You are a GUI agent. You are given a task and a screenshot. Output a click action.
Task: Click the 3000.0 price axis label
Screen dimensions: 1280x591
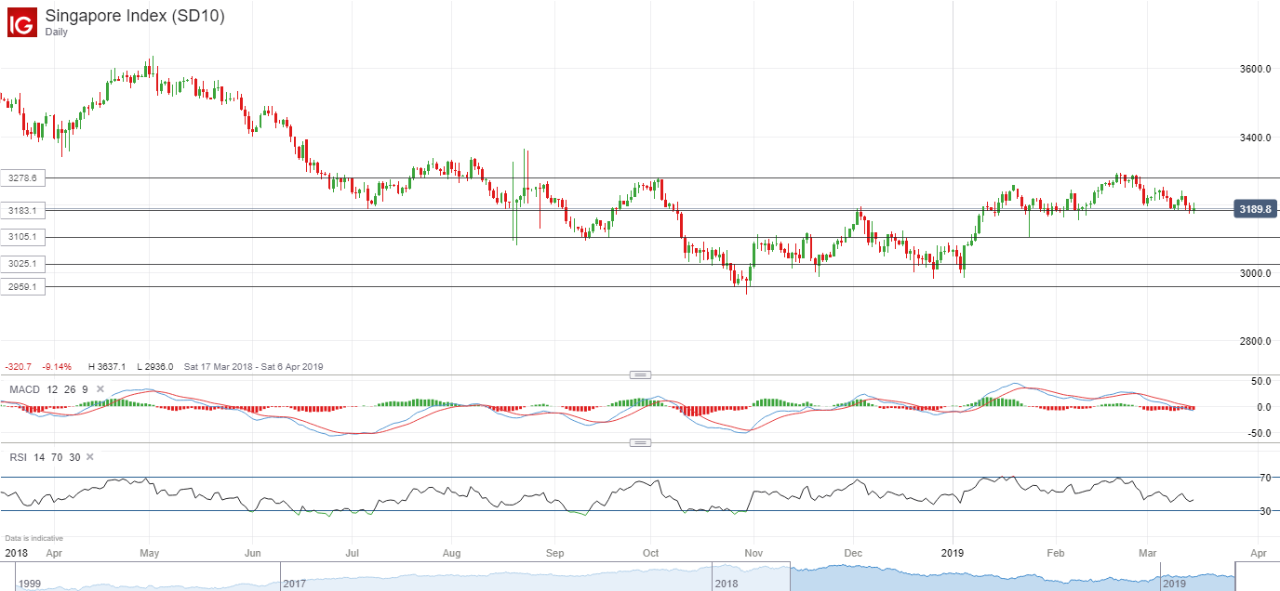[x=1255, y=273]
